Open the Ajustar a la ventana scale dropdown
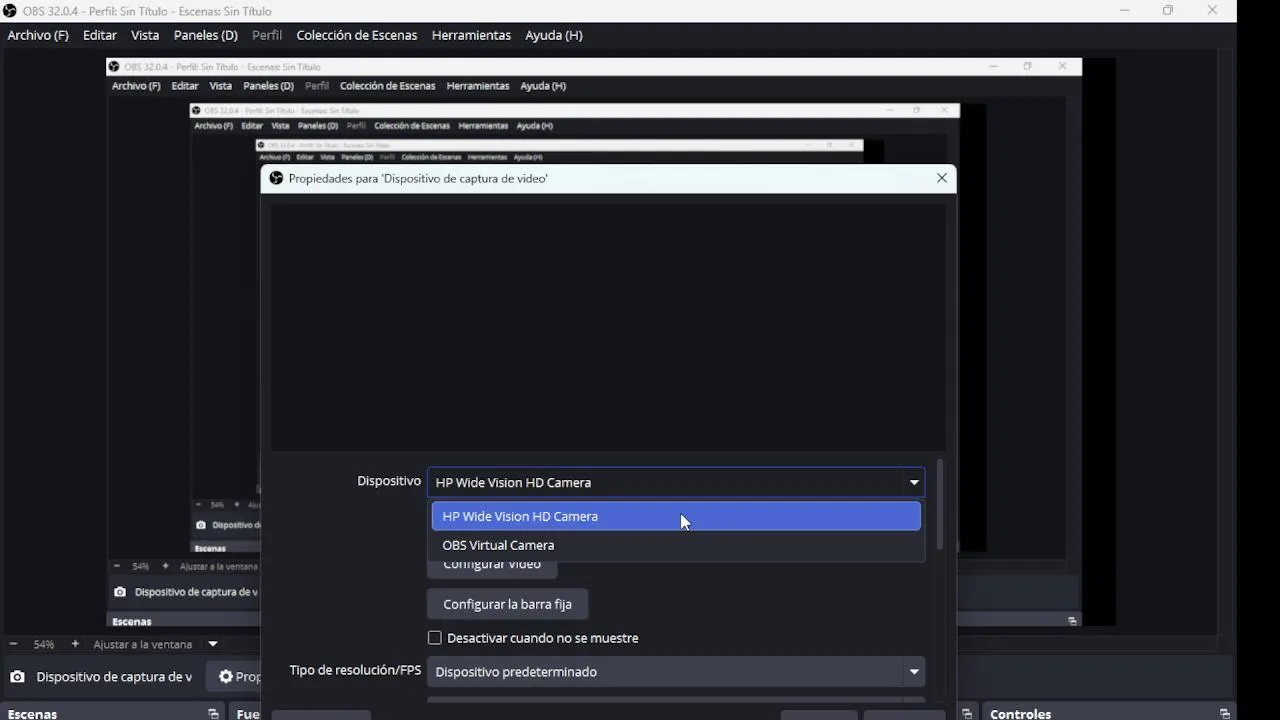 pyautogui.click(x=156, y=644)
